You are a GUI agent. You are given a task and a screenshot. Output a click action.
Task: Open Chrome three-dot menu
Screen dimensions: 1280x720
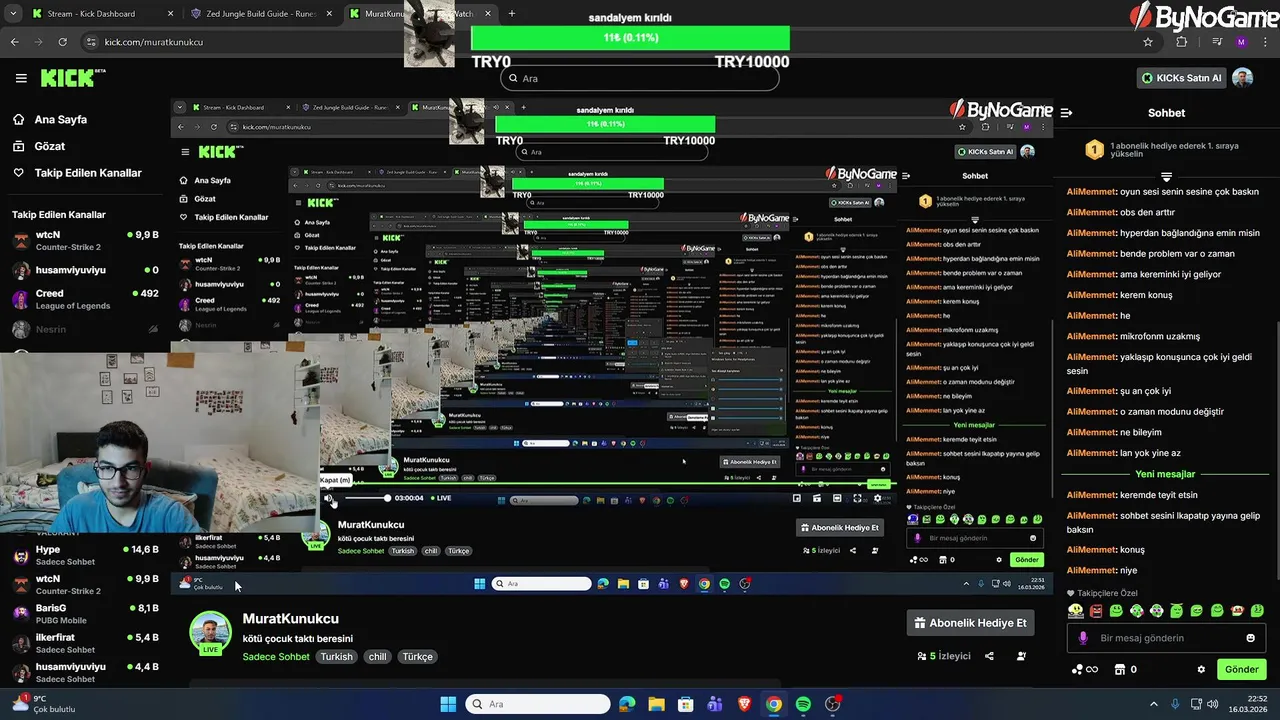(x=1265, y=42)
